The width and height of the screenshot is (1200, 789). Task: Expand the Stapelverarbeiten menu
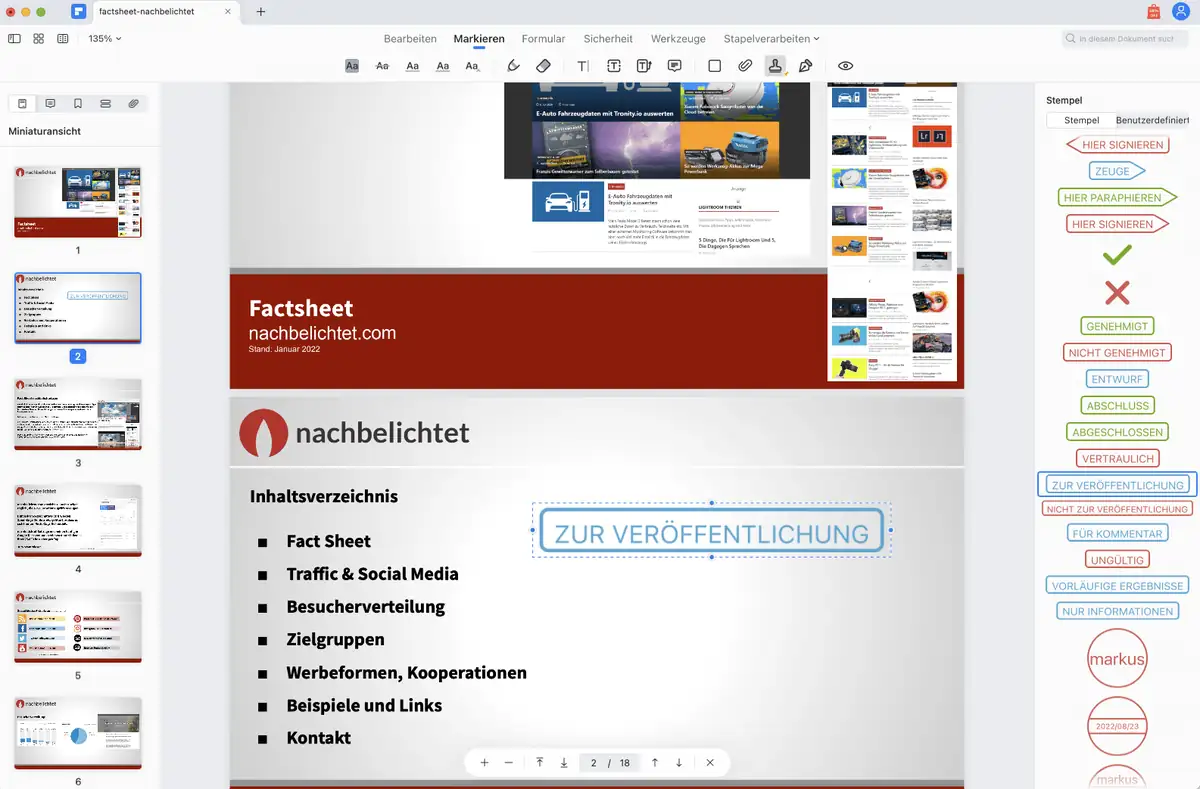click(x=771, y=39)
